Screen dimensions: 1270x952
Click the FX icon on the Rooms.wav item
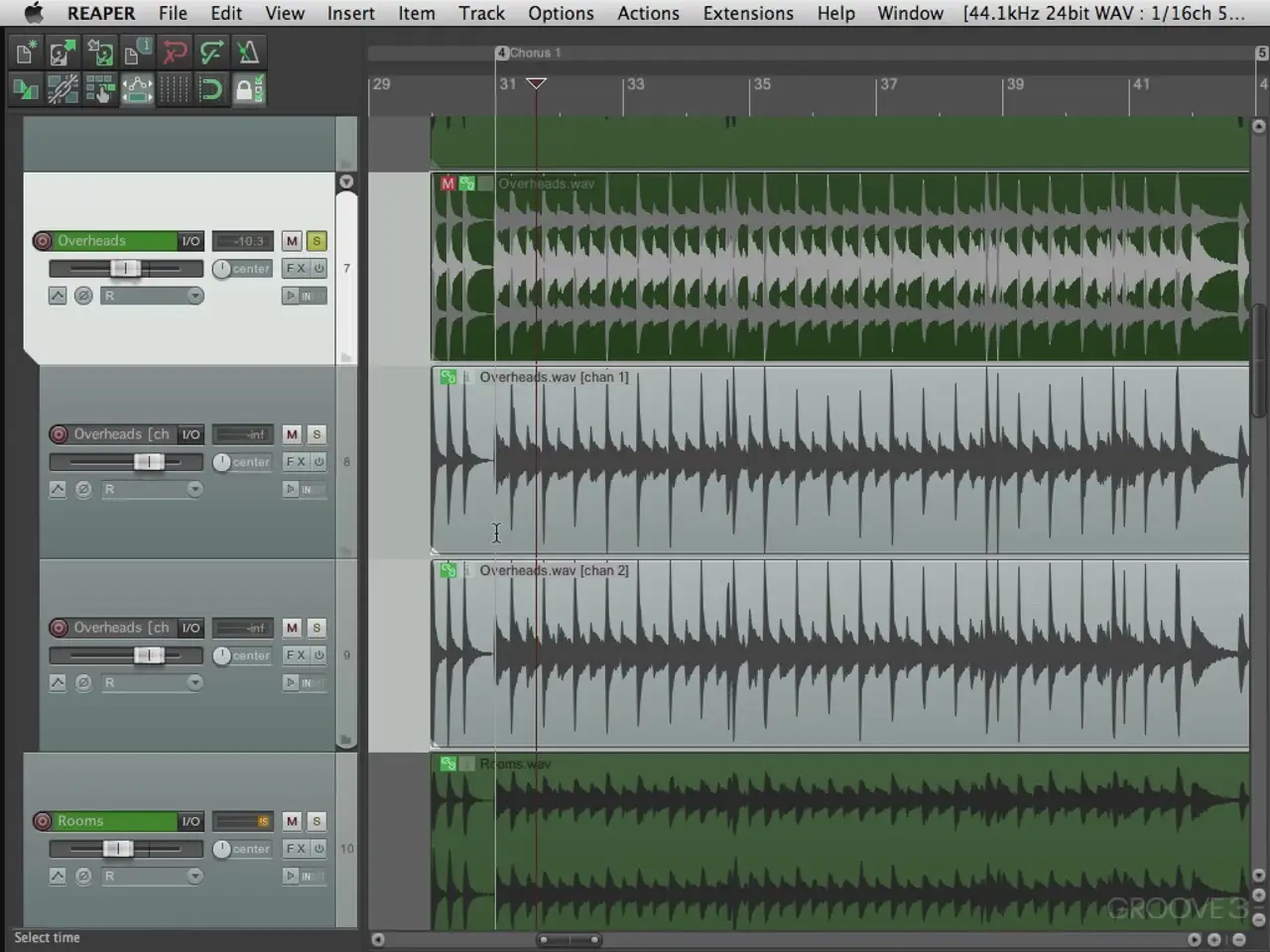[448, 764]
